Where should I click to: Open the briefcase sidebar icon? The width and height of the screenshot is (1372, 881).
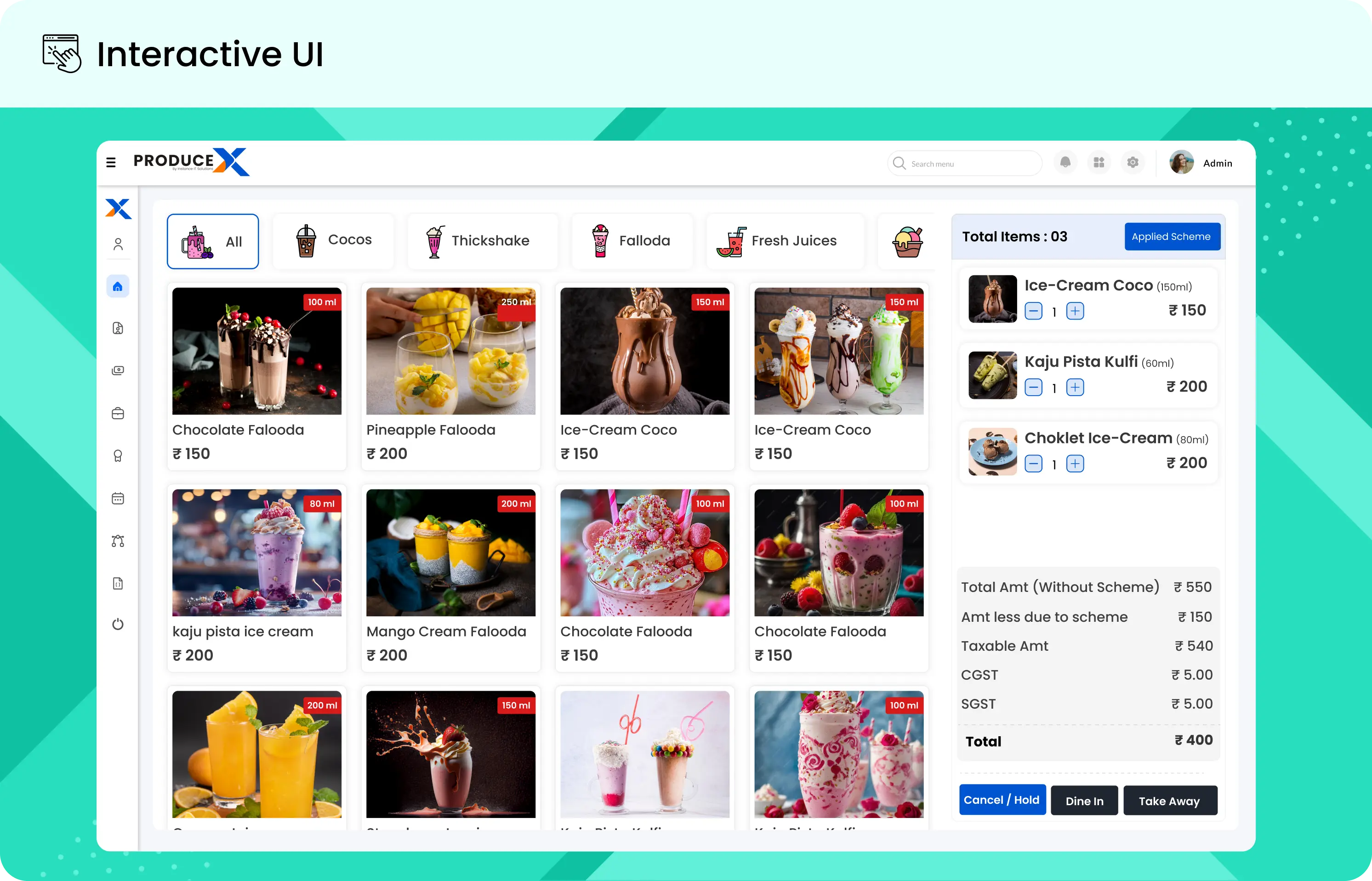[x=118, y=413]
